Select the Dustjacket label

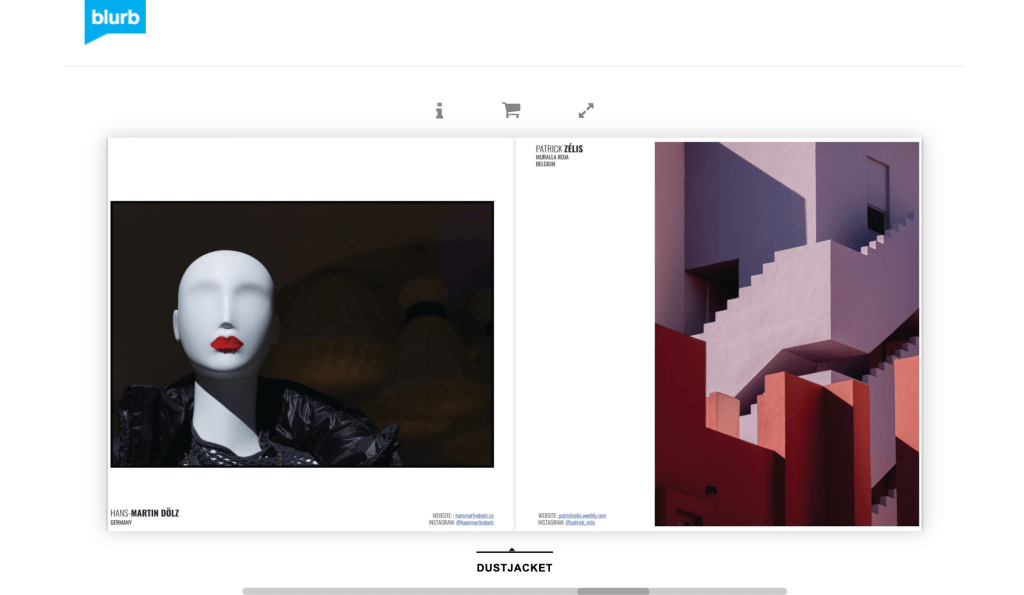pyautogui.click(x=514, y=568)
